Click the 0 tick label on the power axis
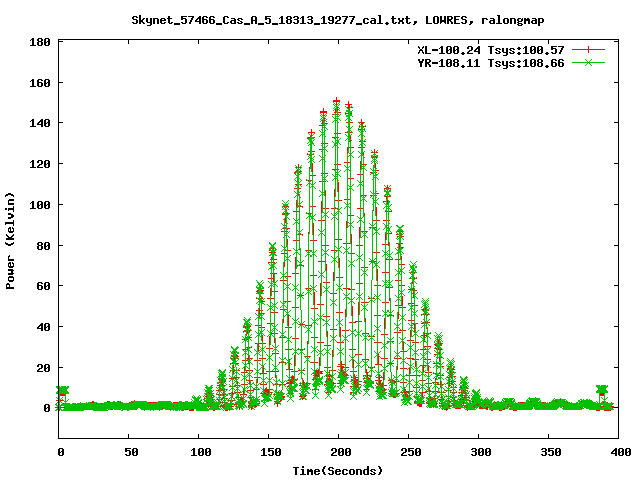The image size is (640, 480). [47, 408]
